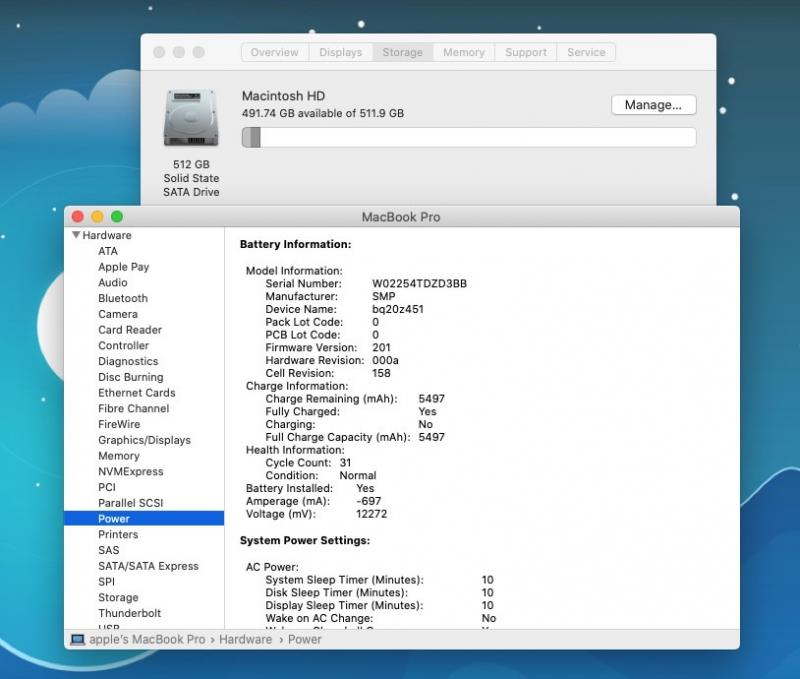This screenshot has height=679, width=800.
Task: Click Power in the path bar
Action: [x=305, y=639]
